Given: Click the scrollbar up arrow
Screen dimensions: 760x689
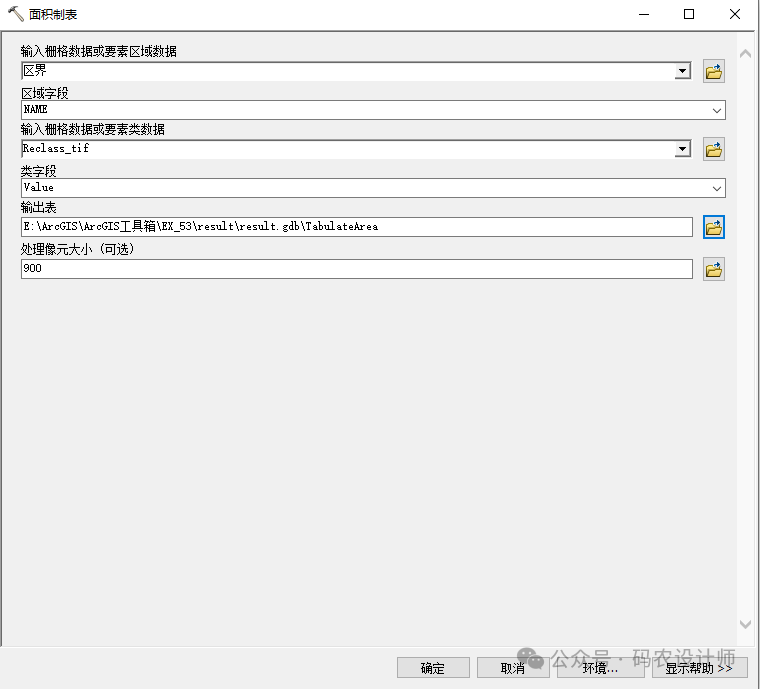Looking at the screenshot, I should 745,53.
